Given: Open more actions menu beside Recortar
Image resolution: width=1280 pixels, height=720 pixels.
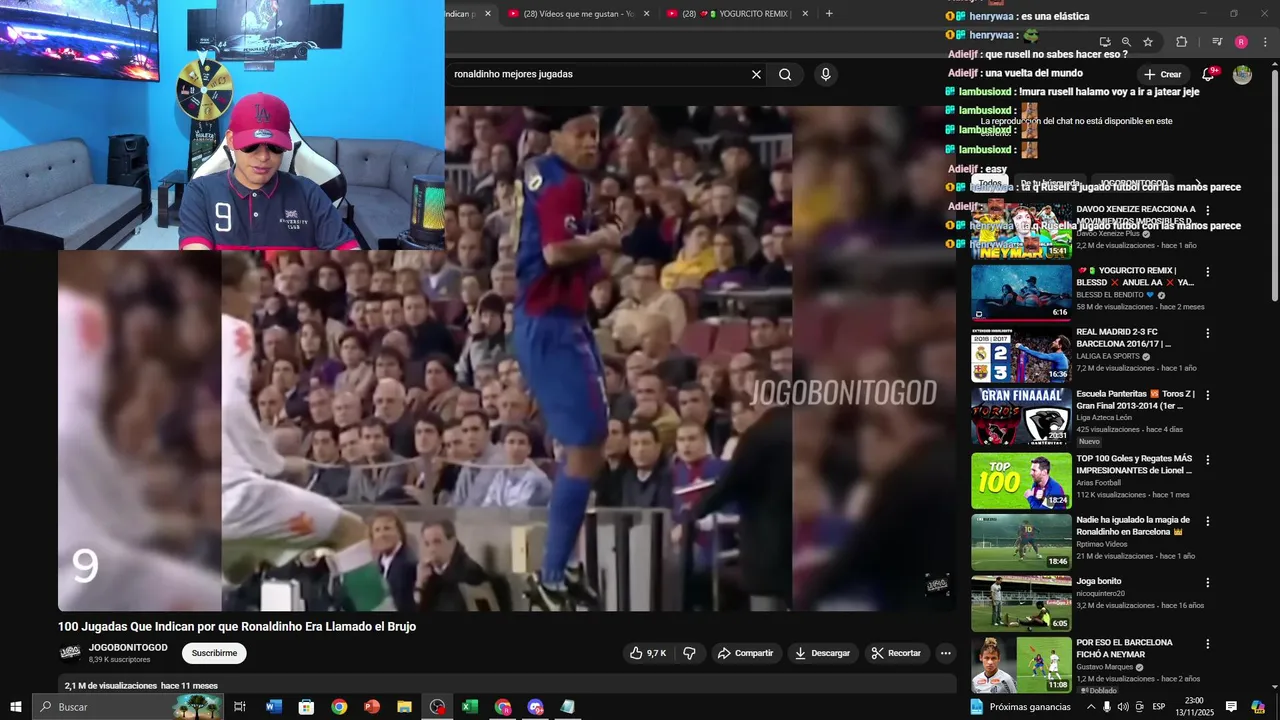Looking at the screenshot, I should (x=945, y=653).
